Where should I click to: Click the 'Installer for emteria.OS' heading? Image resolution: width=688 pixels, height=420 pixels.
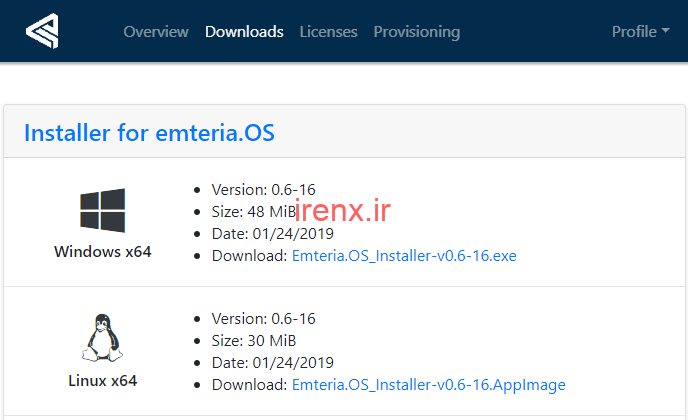click(x=149, y=133)
